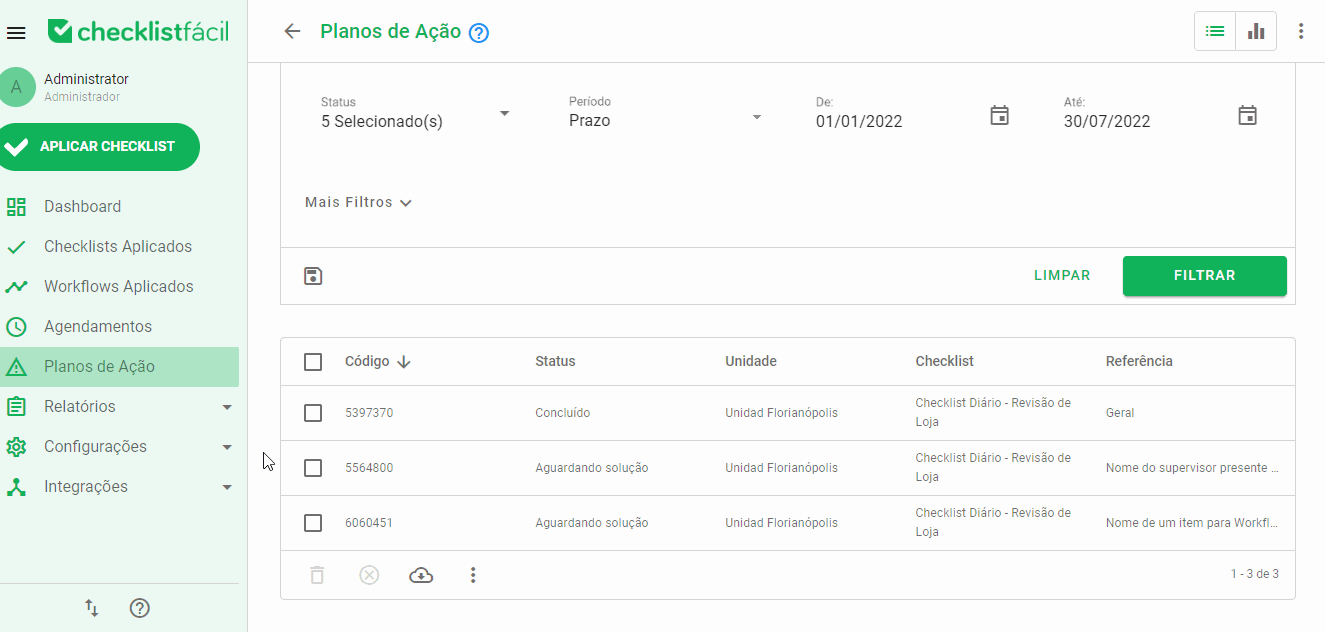Viewport: 1325px width, 632px height.
Task: Check the checkbox for plan 5397370
Action: click(x=313, y=412)
